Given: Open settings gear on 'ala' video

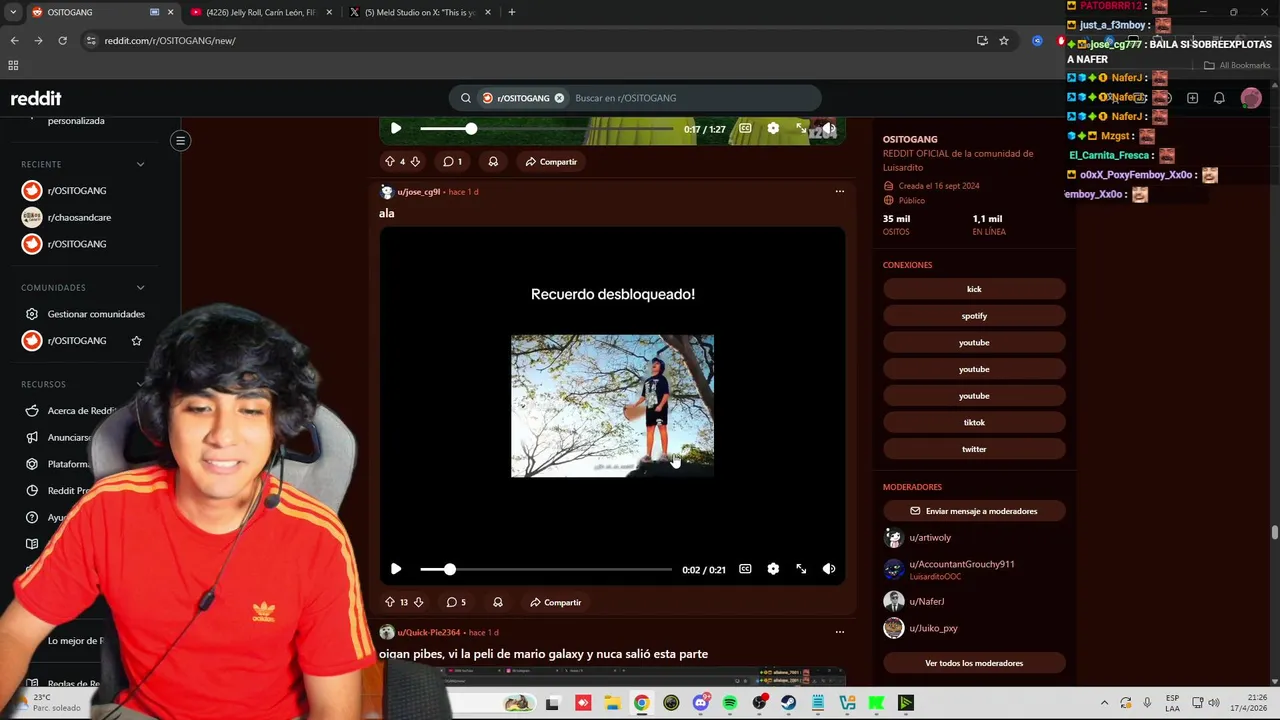Looking at the screenshot, I should [773, 569].
